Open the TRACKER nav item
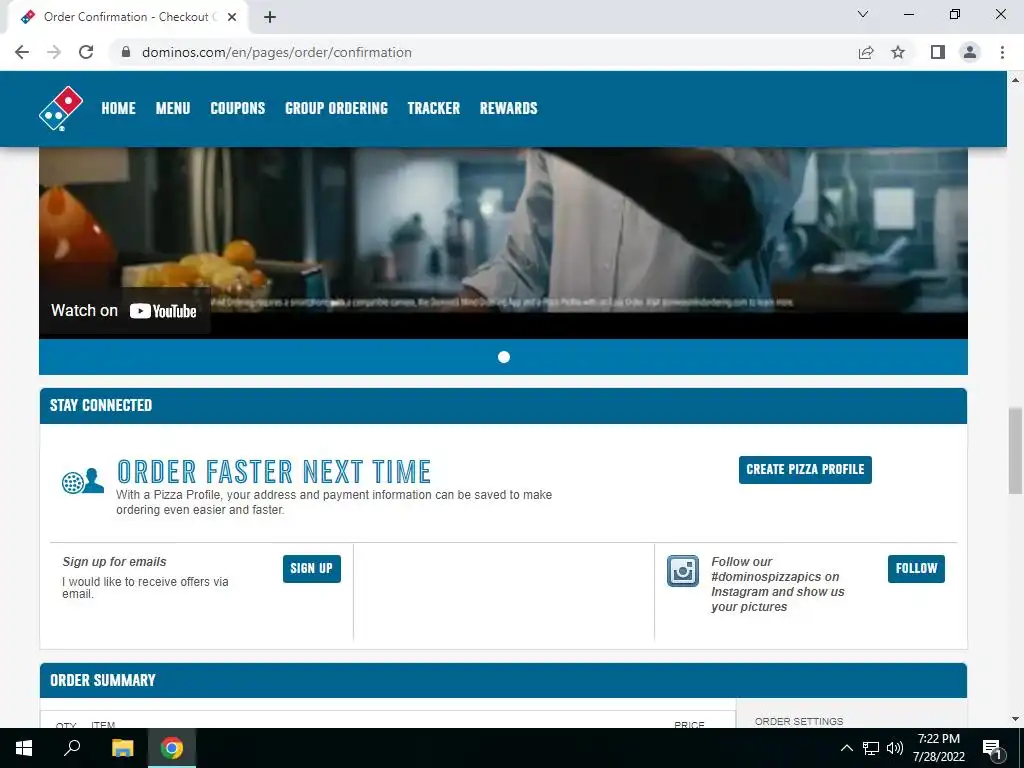This screenshot has width=1024, height=768. pos(434,108)
